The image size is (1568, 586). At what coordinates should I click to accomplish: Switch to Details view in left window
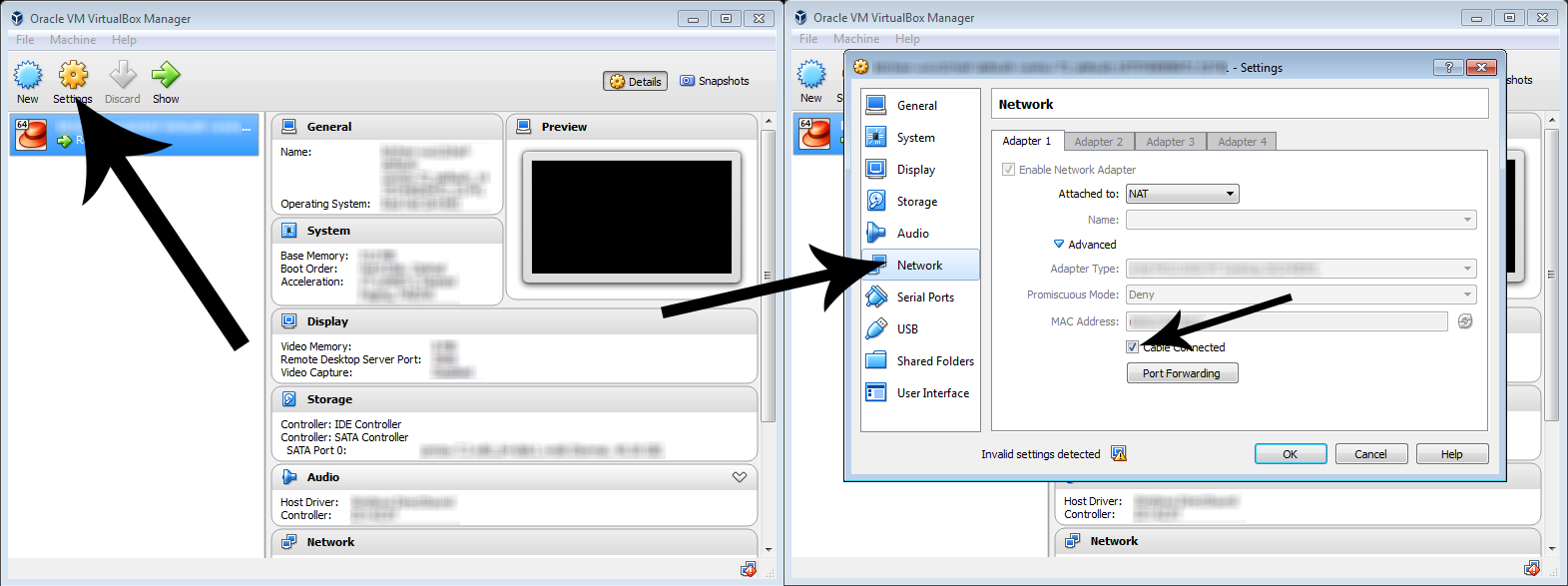pyautogui.click(x=635, y=81)
